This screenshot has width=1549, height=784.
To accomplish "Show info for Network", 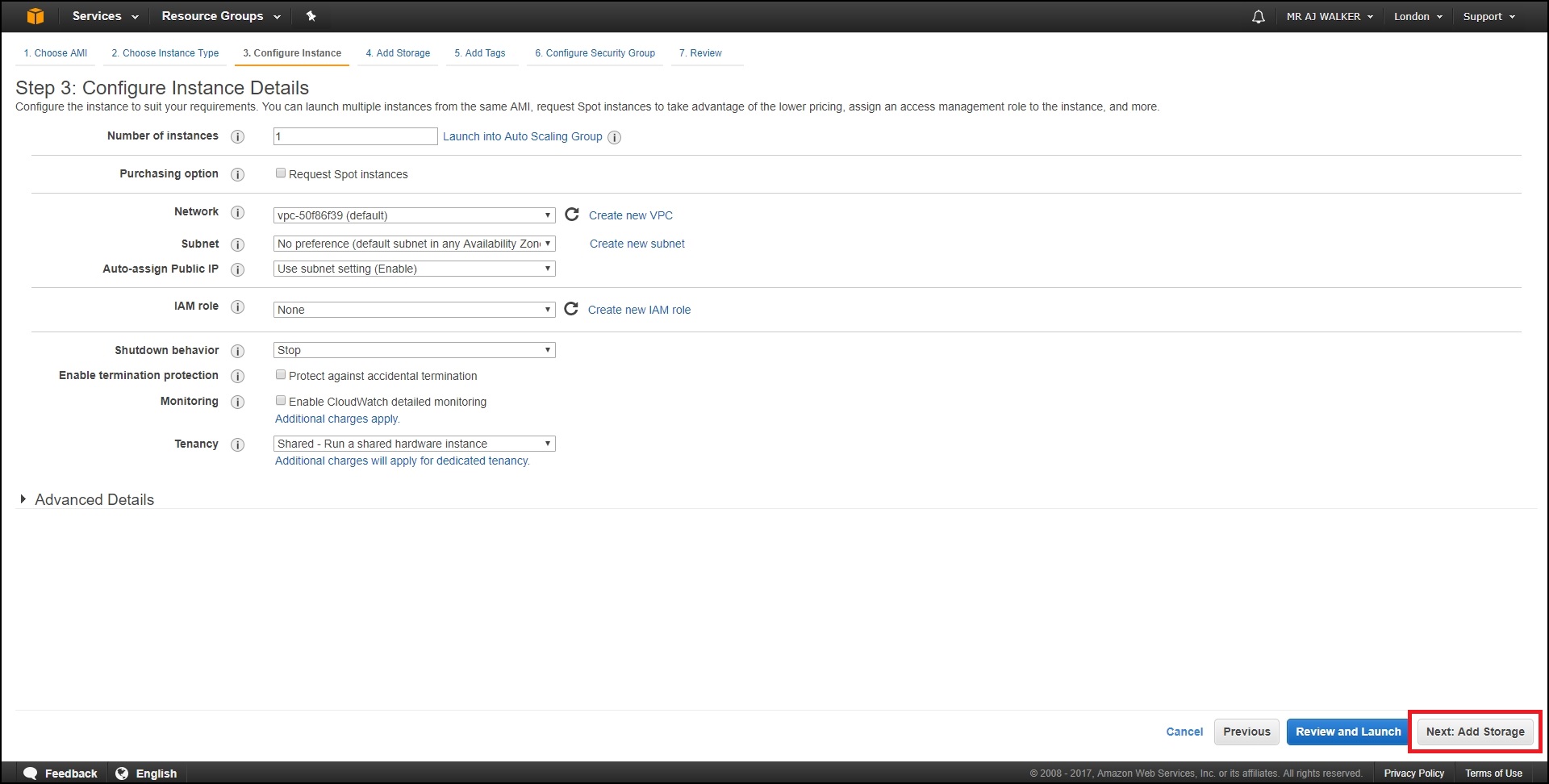I will 237,212.
